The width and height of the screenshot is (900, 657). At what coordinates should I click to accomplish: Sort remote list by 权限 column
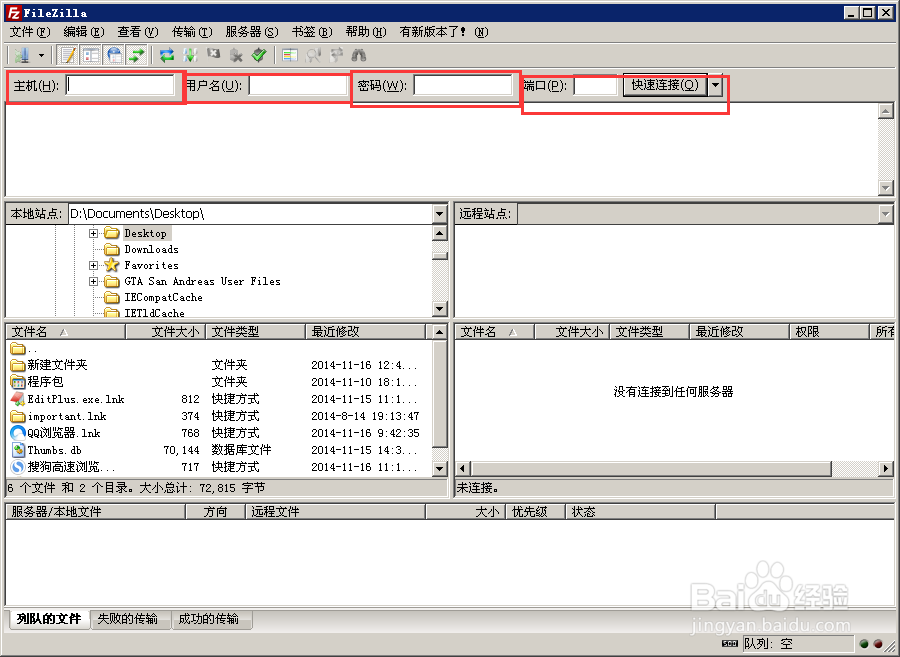(x=829, y=332)
